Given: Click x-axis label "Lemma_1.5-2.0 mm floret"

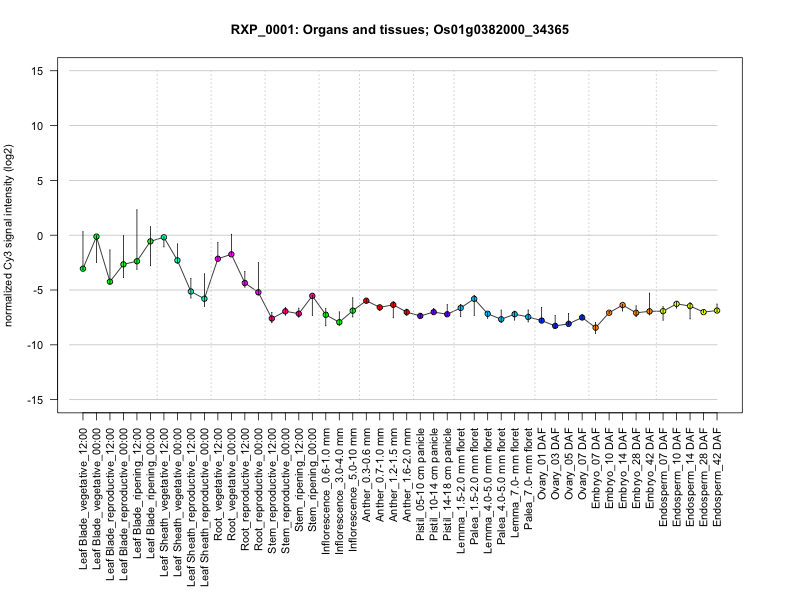Looking at the screenshot, I should (461, 491).
